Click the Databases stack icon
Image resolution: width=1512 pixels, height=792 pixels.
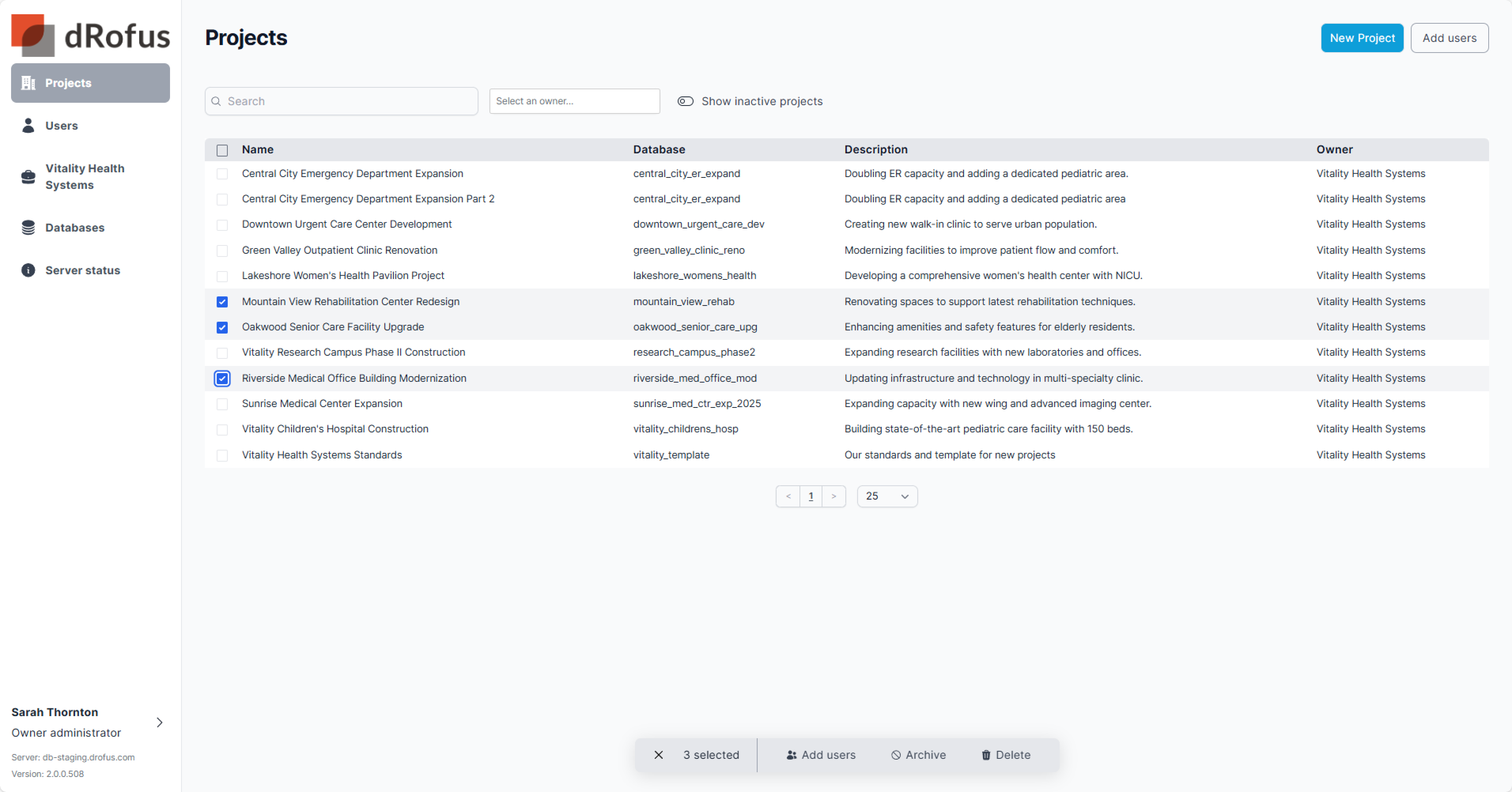pos(28,228)
